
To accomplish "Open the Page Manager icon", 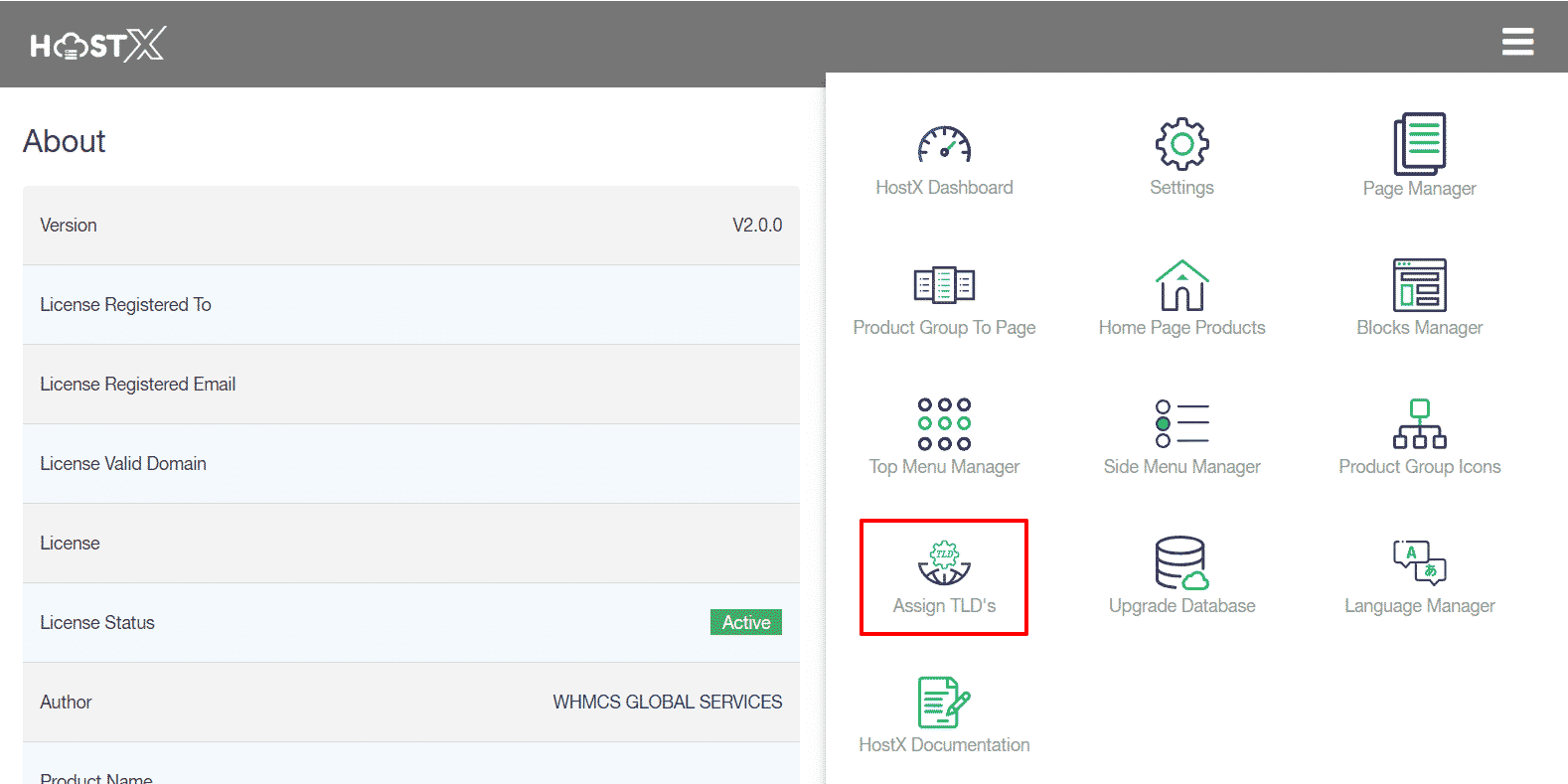I will pos(1419,144).
